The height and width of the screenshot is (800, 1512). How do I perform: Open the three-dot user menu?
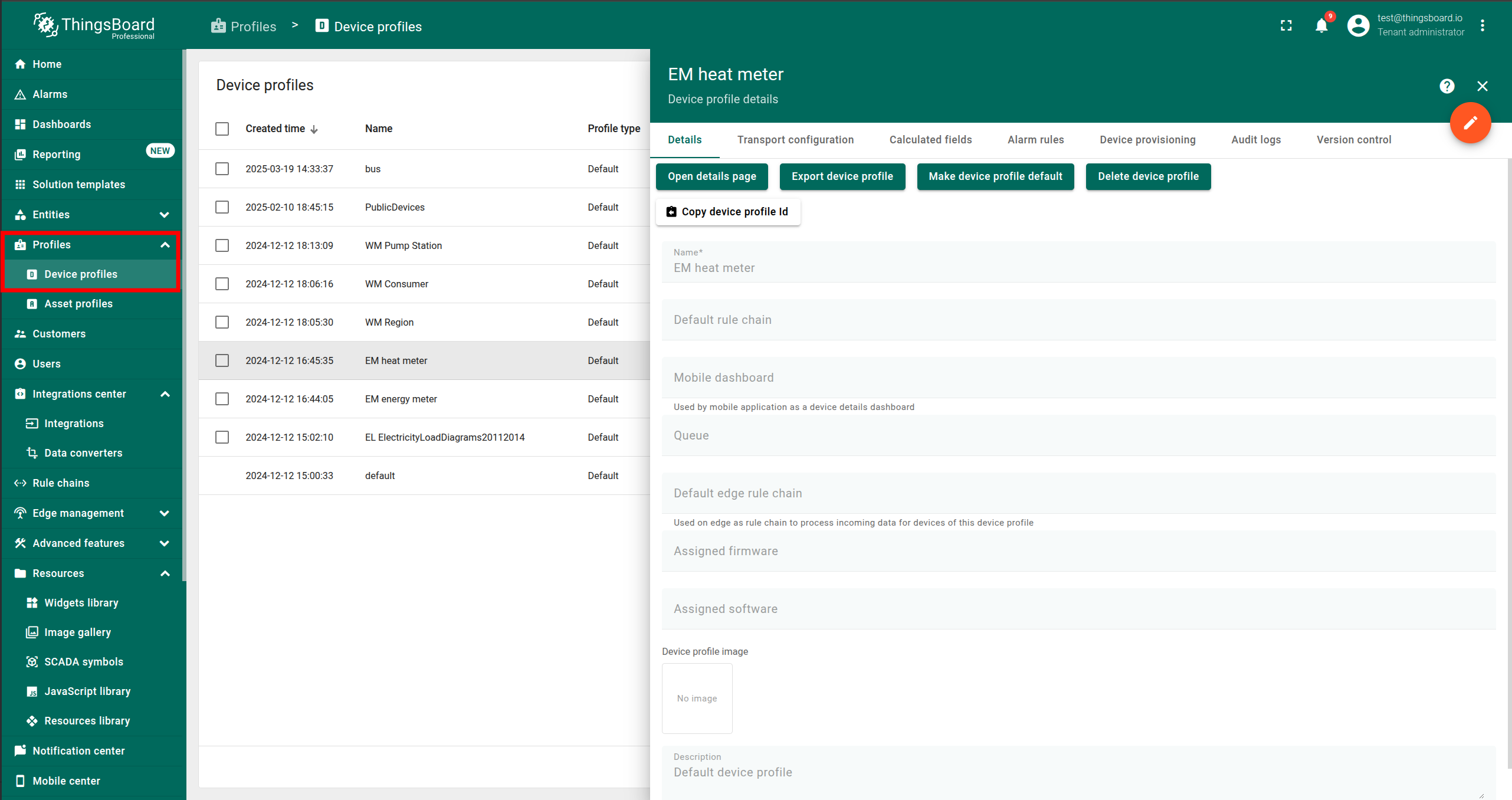[x=1482, y=25]
